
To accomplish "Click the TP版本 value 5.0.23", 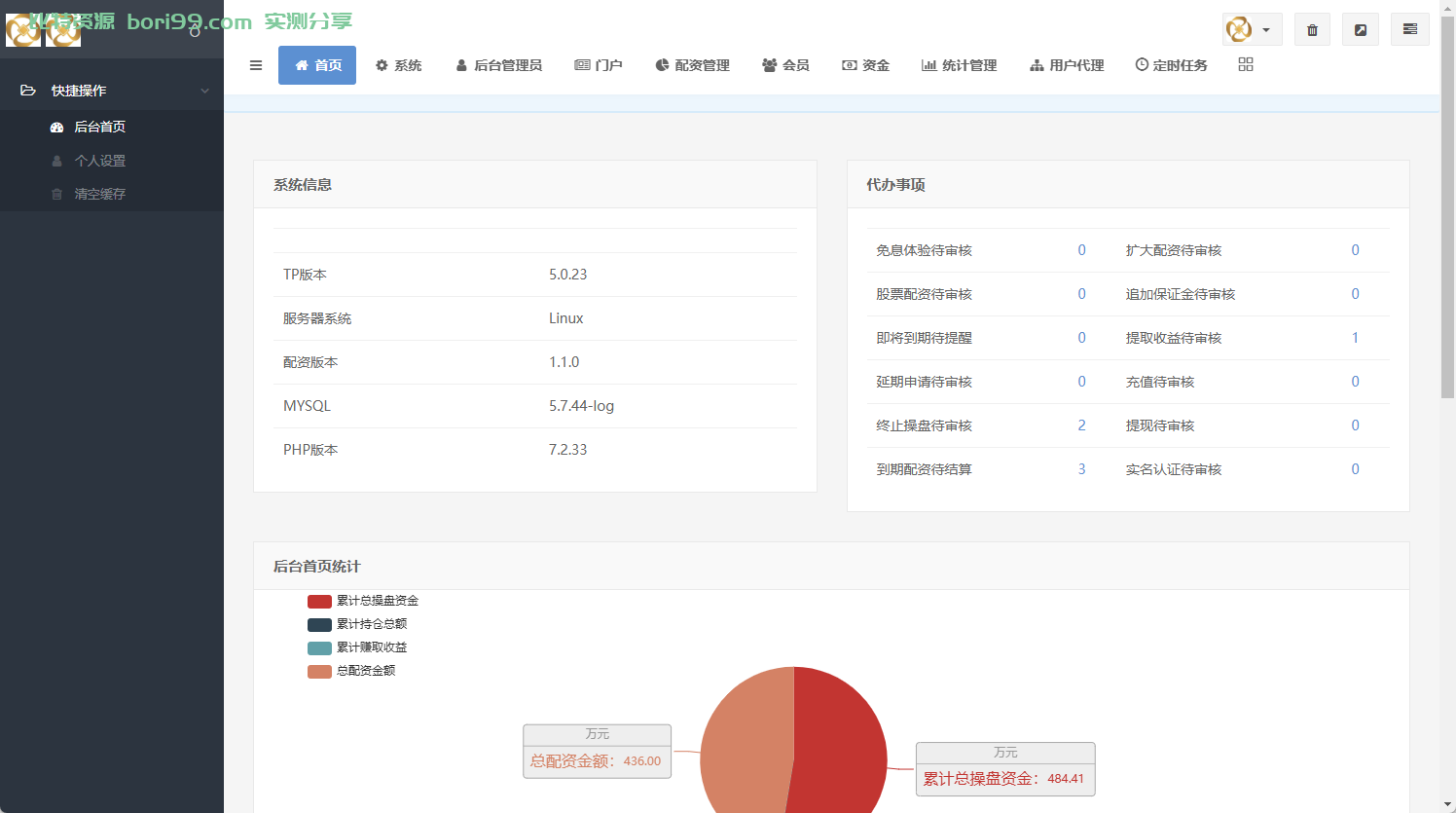I will point(567,275).
